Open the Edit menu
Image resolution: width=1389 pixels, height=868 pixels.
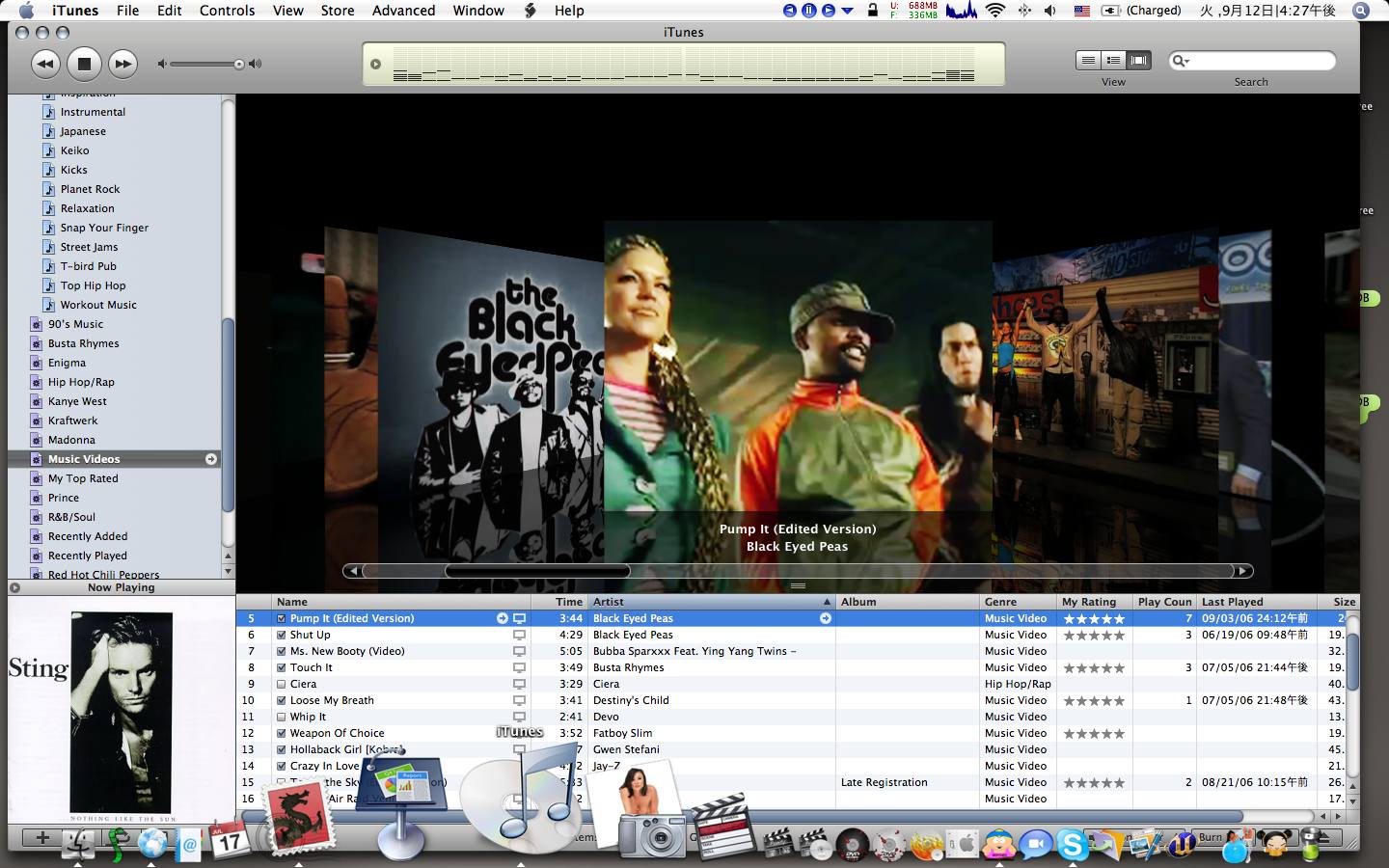click(170, 11)
